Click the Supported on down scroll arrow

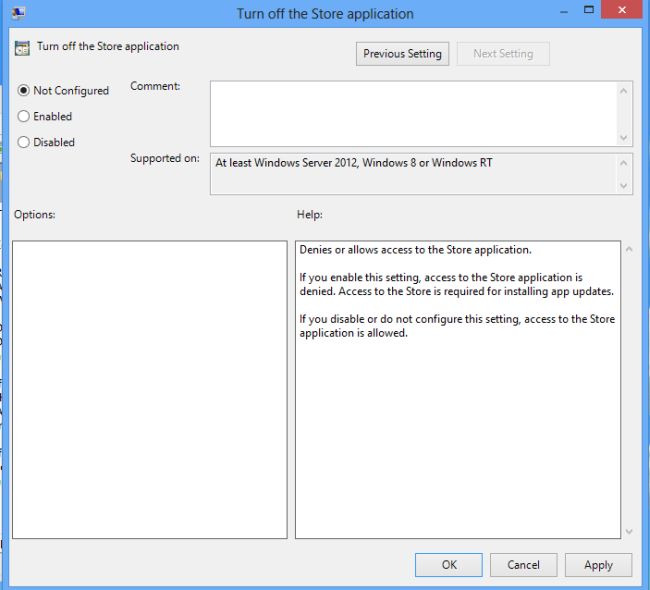point(623,186)
